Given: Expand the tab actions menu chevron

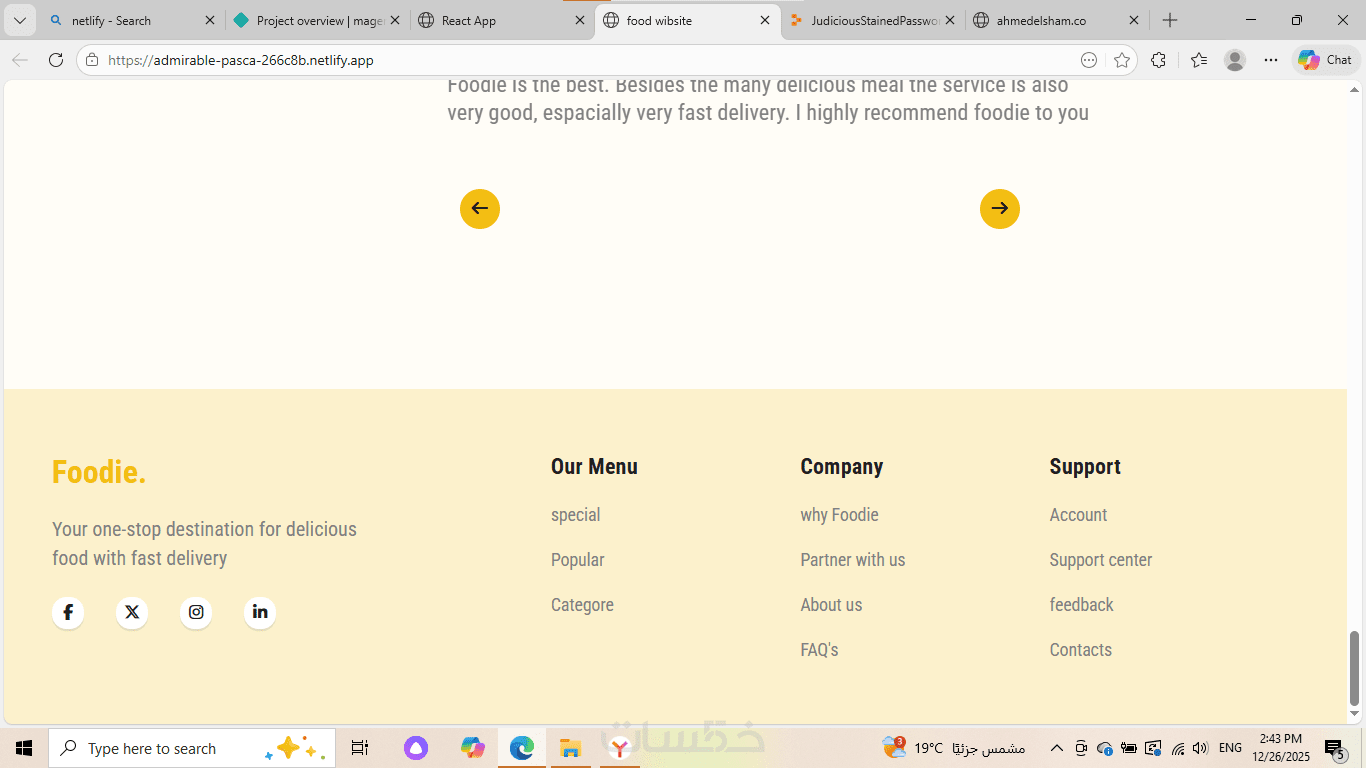Looking at the screenshot, I should [x=20, y=20].
